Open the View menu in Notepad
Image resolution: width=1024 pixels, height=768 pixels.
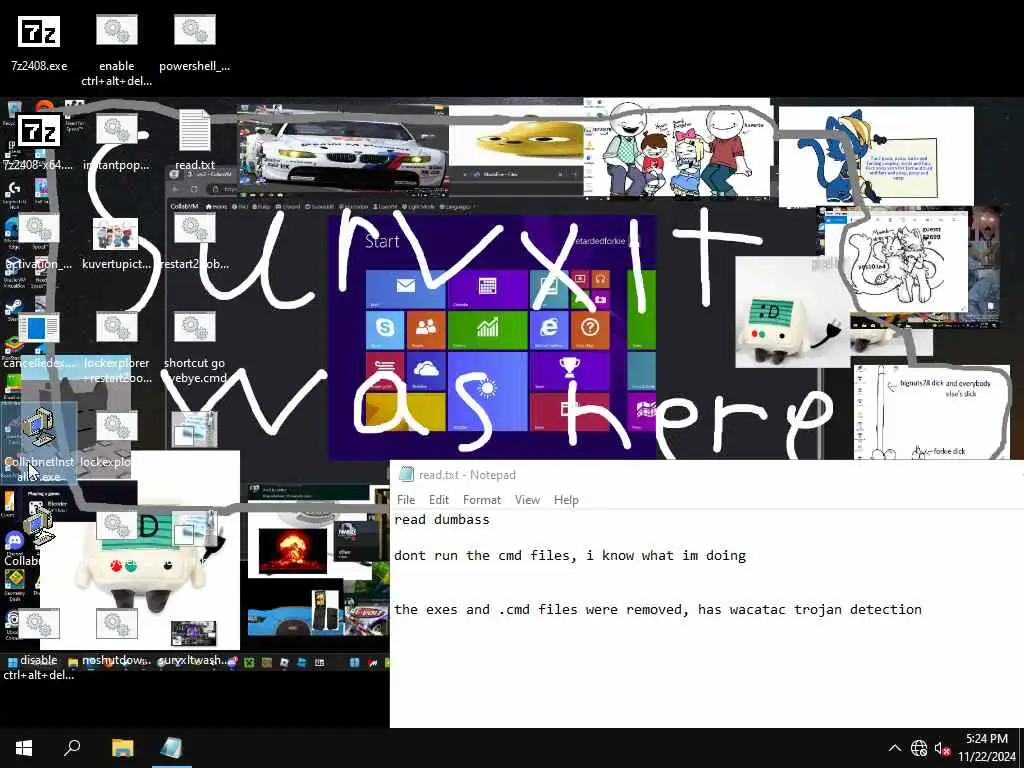pyautogui.click(x=527, y=500)
